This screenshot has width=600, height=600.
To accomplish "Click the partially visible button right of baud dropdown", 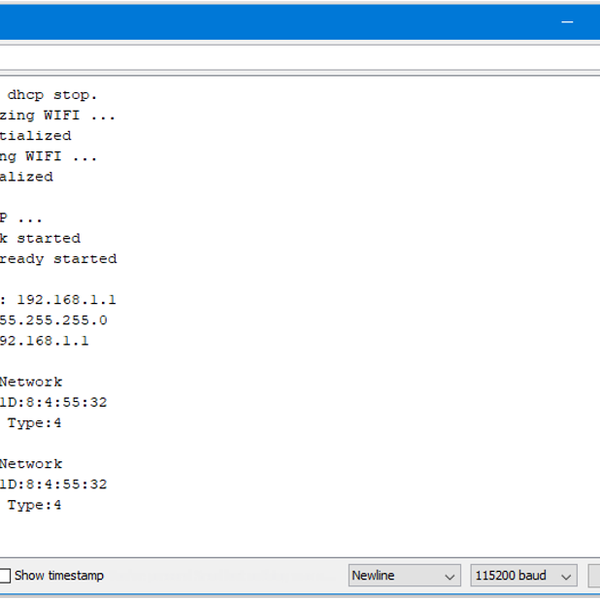I will (x=594, y=576).
